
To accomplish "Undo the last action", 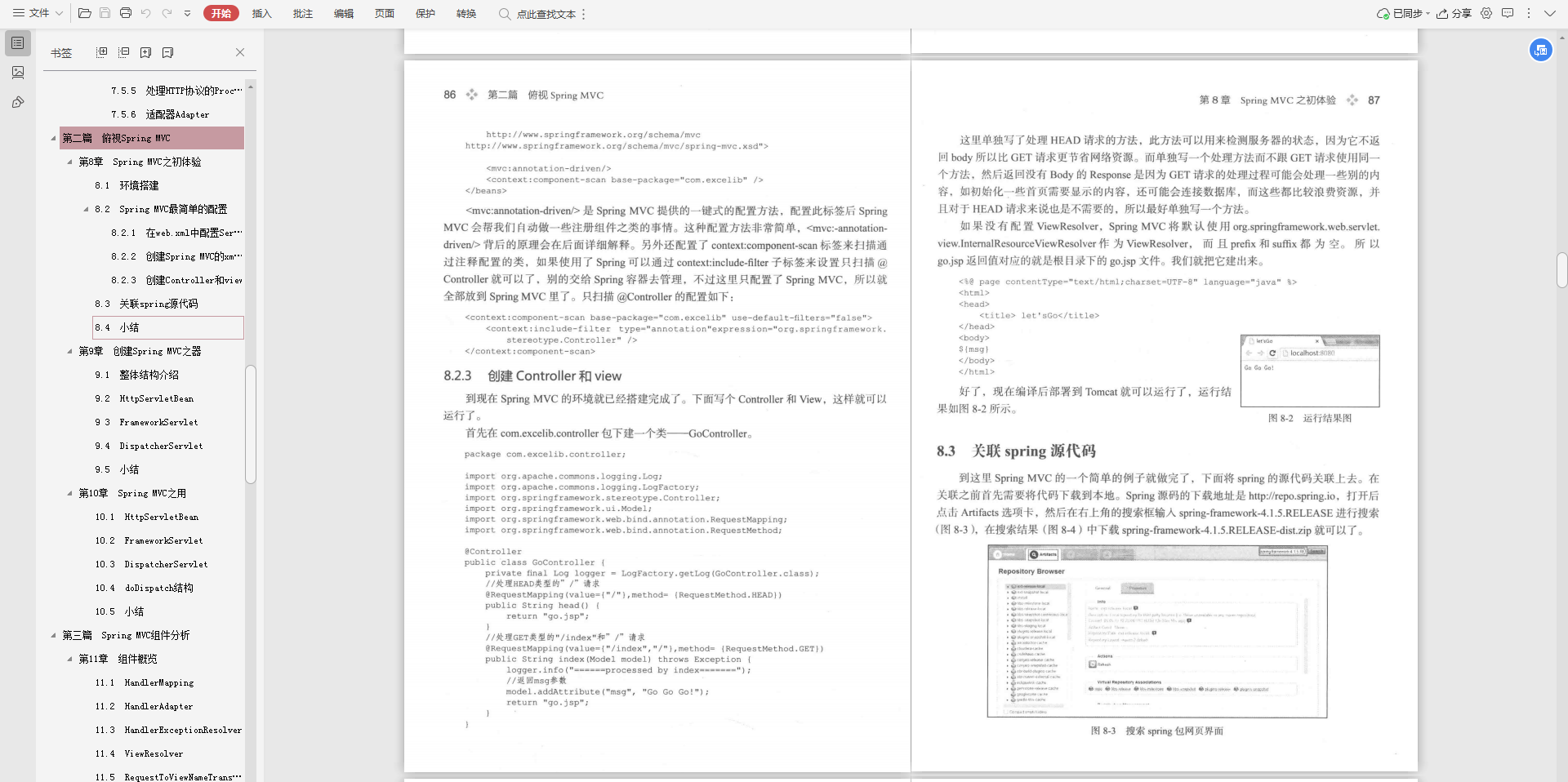I will point(145,13).
